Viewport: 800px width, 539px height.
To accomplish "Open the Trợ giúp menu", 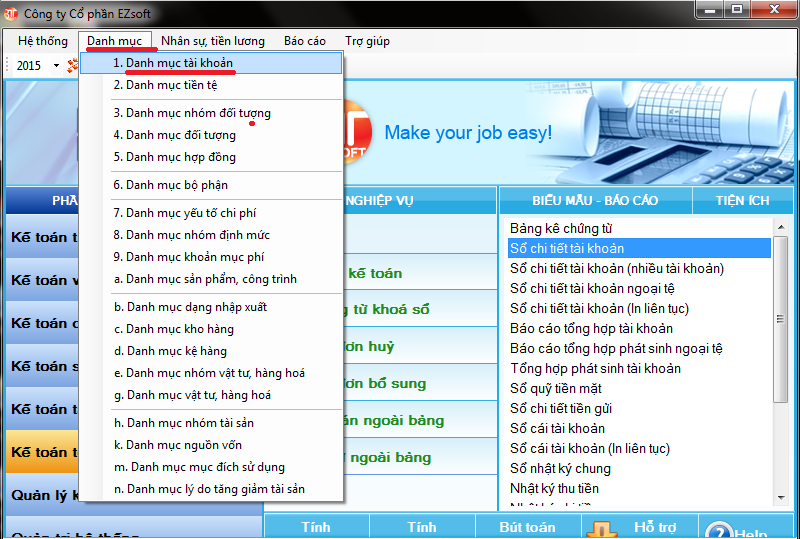I will (367, 41).
